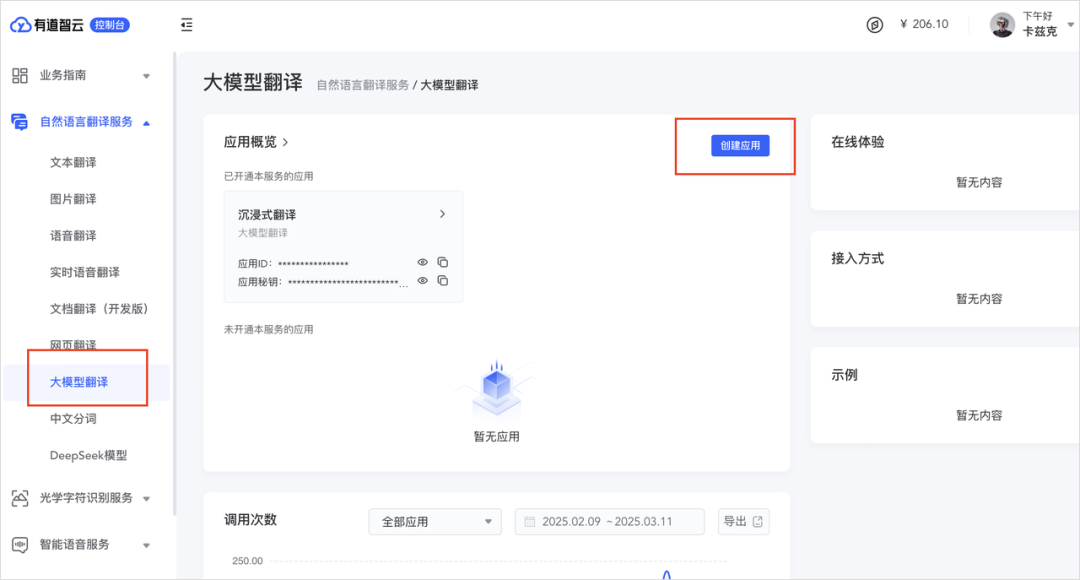Click the 光学字符识别服务 scan icon
This screenshot has width=1080, height=580.
point(20,498)
